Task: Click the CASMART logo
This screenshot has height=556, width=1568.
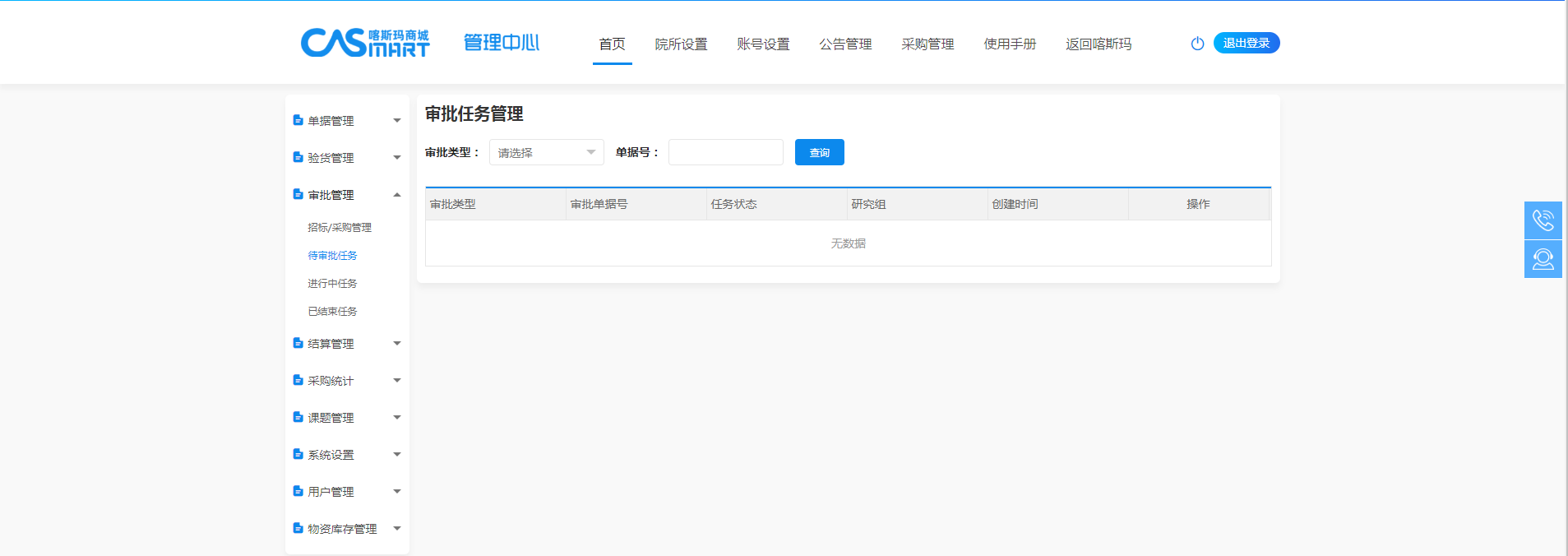Action: pyautogui.click(x=365, y=43)
